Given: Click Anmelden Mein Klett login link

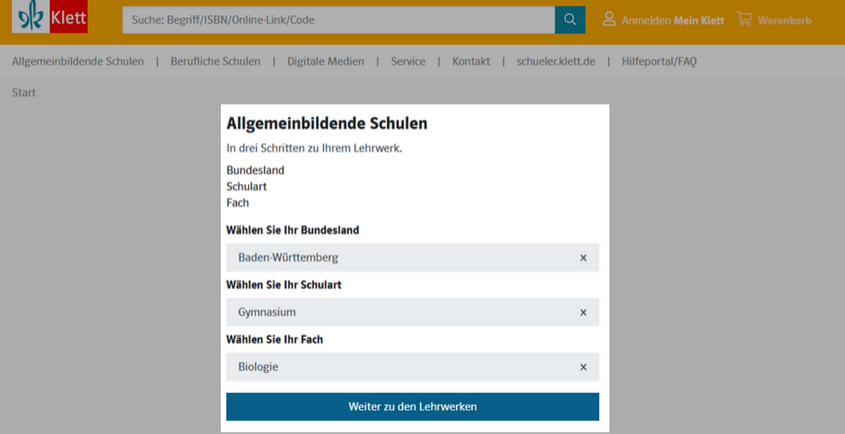Looking at the screenshot, I should (x=672, y=20).
